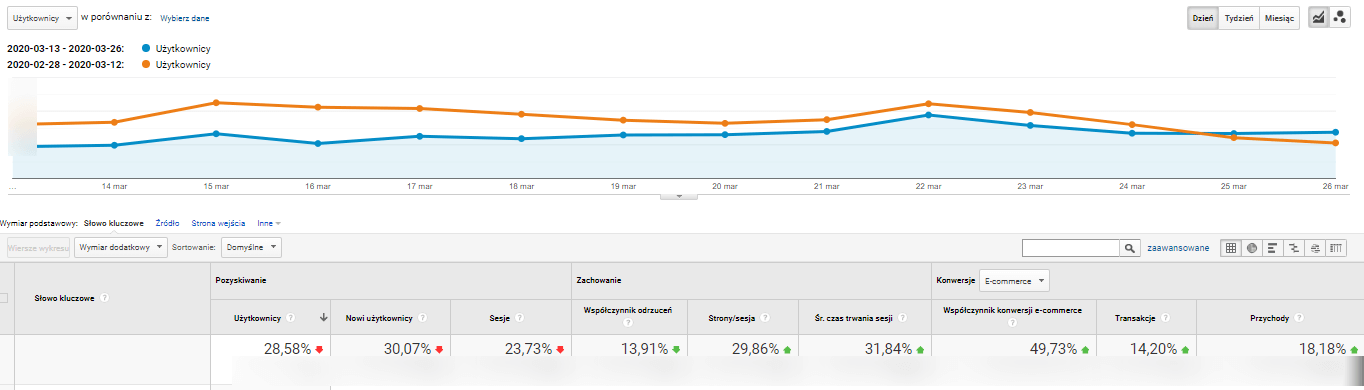Select the data table view icon
Viewport: 1364px width, 390px height.
click(x=1231, y=247)
